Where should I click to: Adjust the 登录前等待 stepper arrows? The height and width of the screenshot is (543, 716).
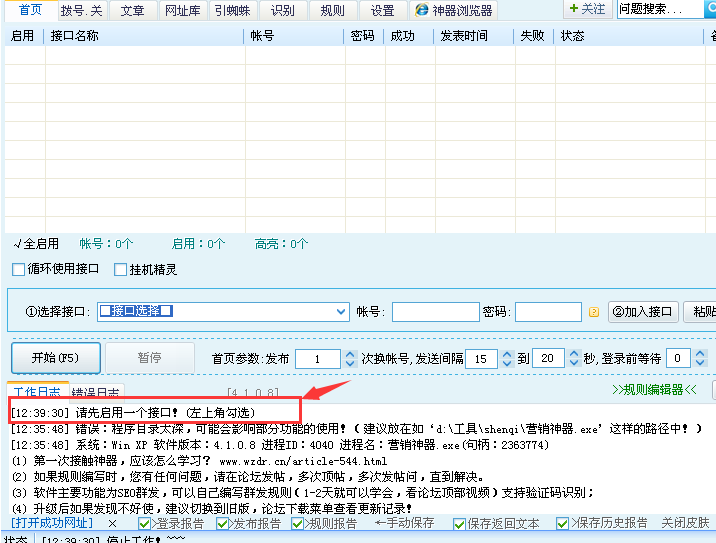coord(699,358)
